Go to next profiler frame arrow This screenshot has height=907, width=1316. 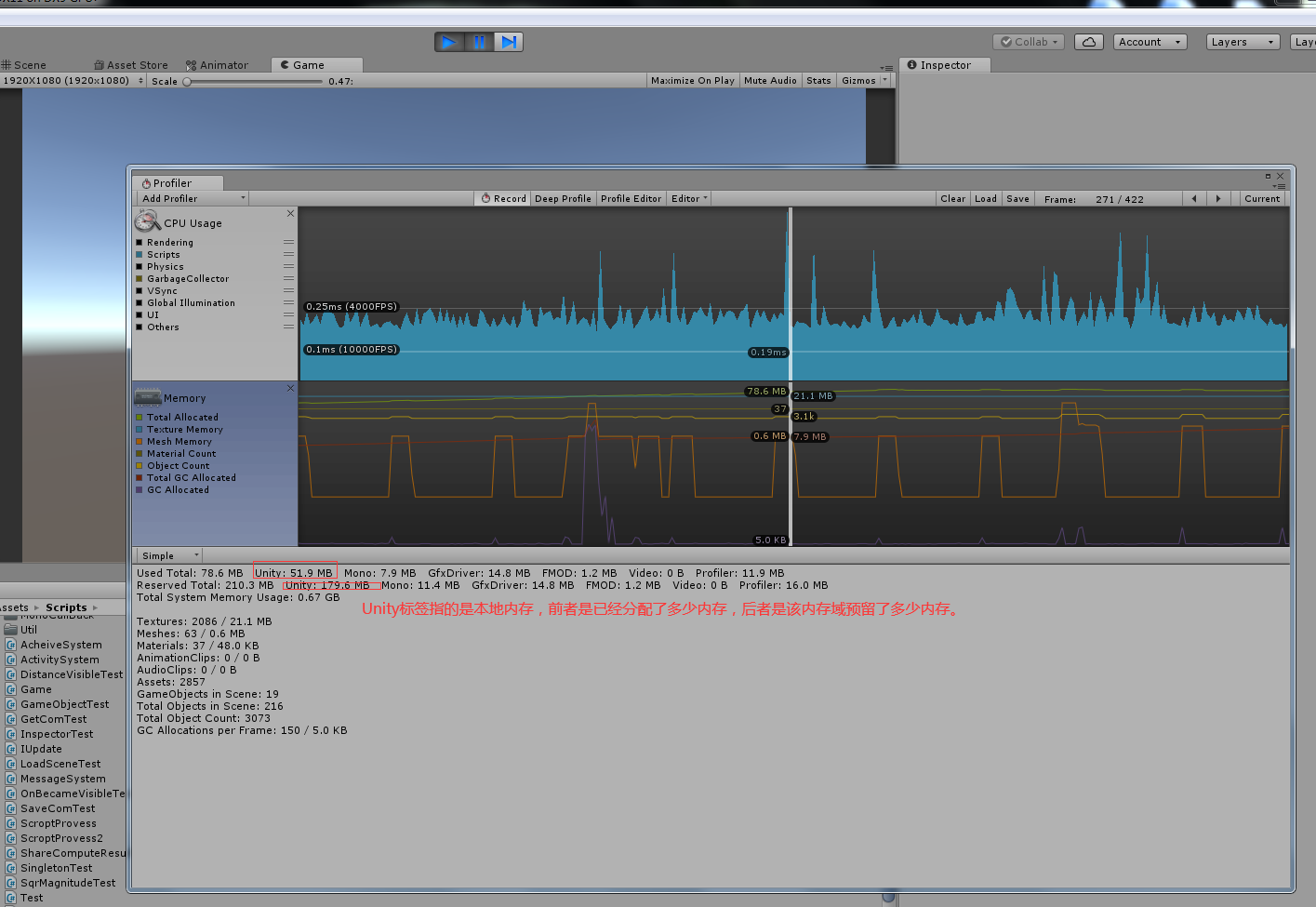1218,198
